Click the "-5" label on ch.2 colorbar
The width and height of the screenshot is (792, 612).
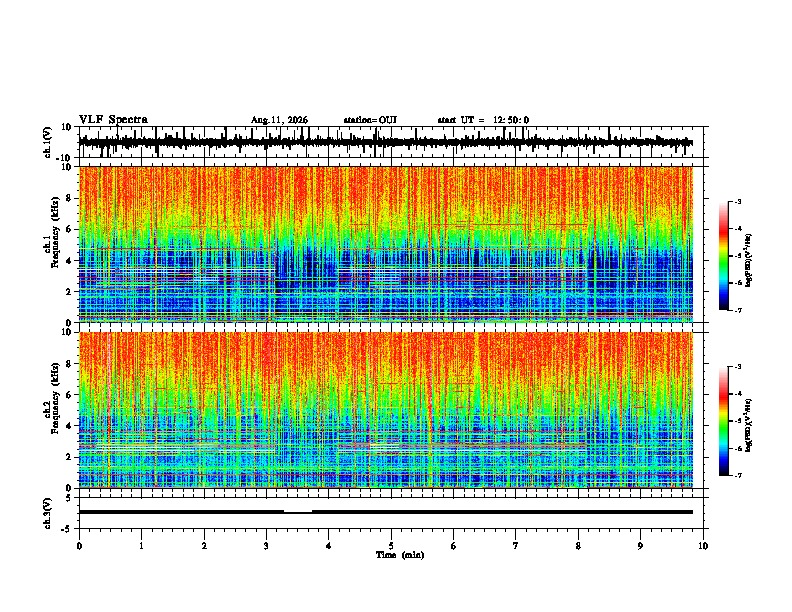(737, 421)
